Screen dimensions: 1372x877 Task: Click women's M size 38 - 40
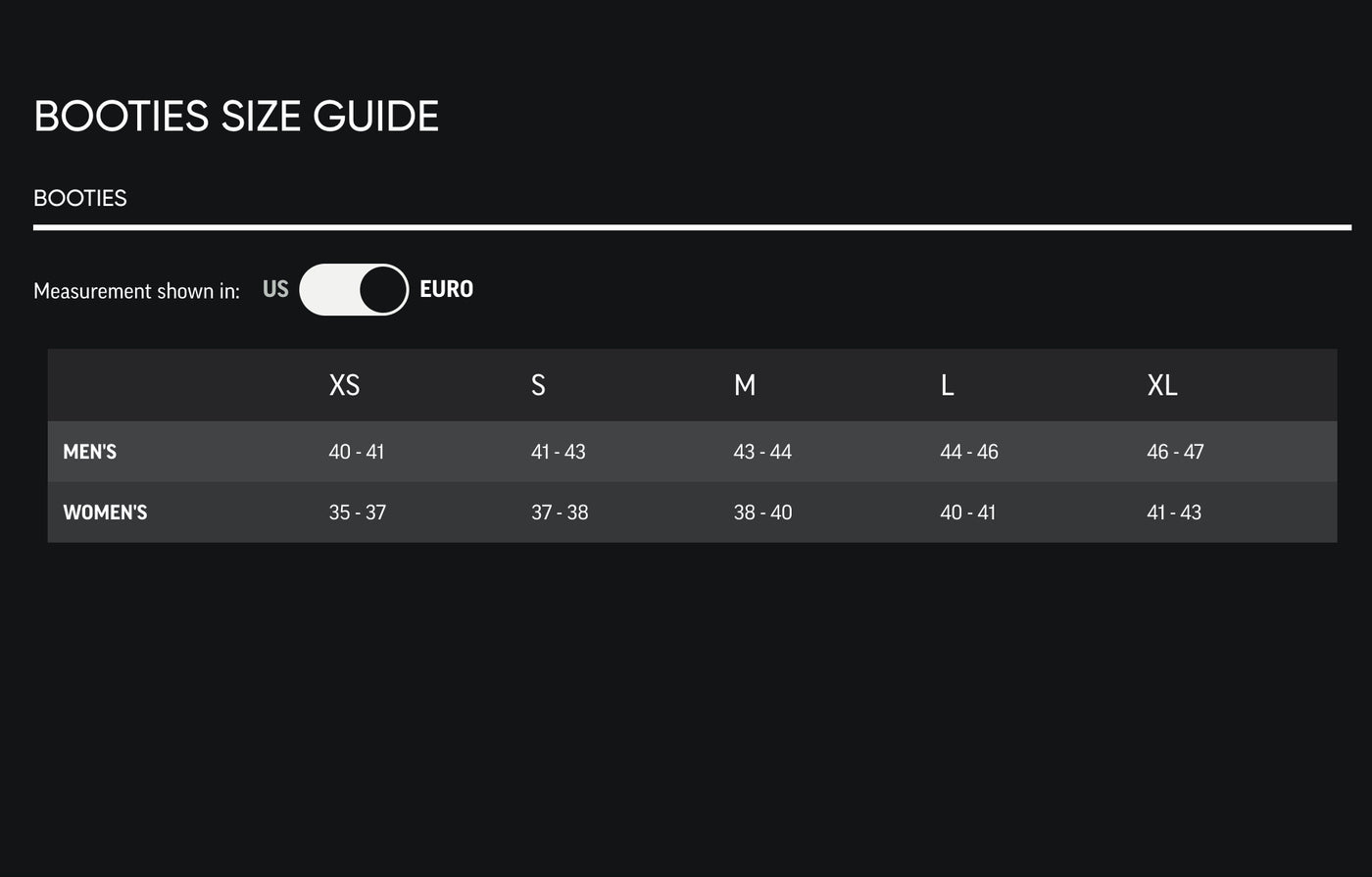pyautogui.click(x=762, y=512)
